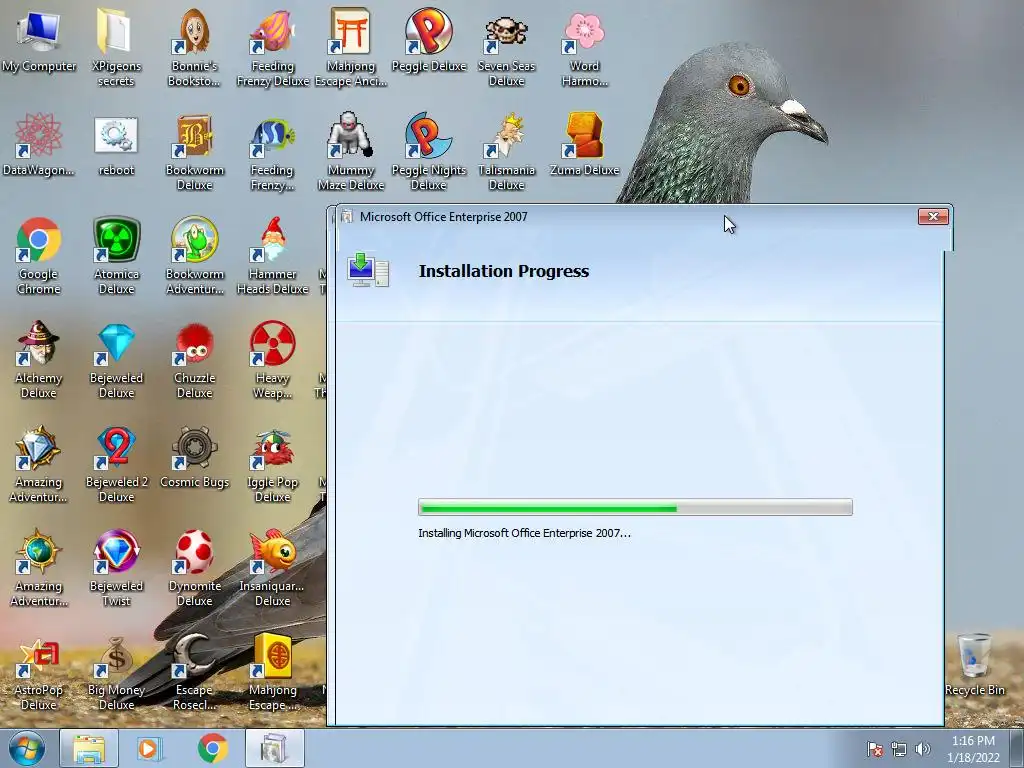Open Big Money Deluxe shortcut
Screen dimensions: 1024x768
[x=116, y=672]
